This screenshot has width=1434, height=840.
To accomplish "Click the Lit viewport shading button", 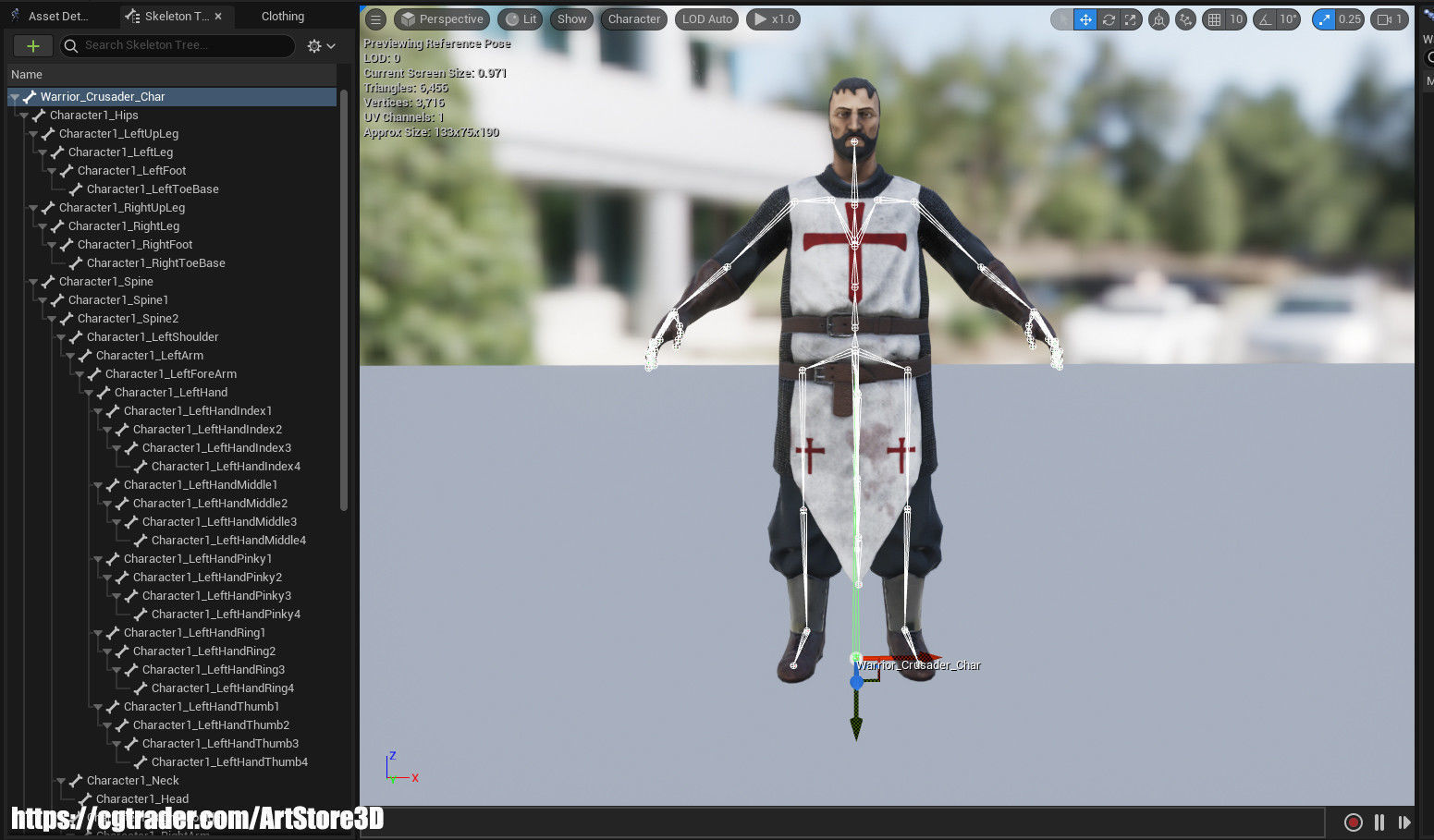I will [x=519, y=18].
